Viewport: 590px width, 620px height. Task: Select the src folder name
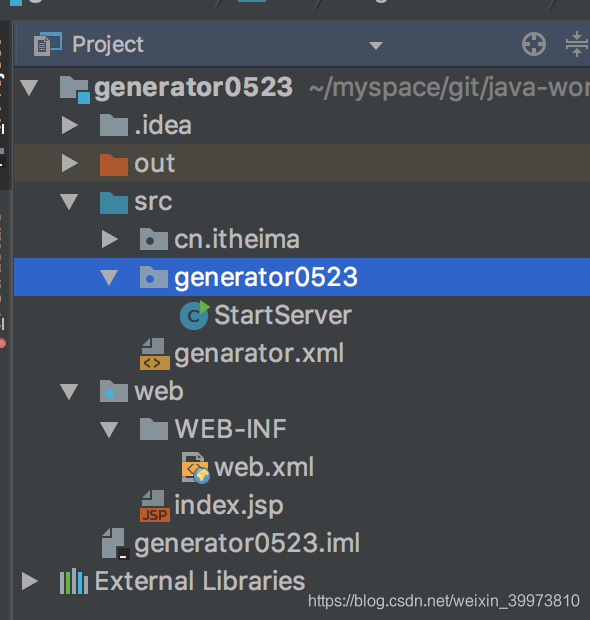point(153,202)
